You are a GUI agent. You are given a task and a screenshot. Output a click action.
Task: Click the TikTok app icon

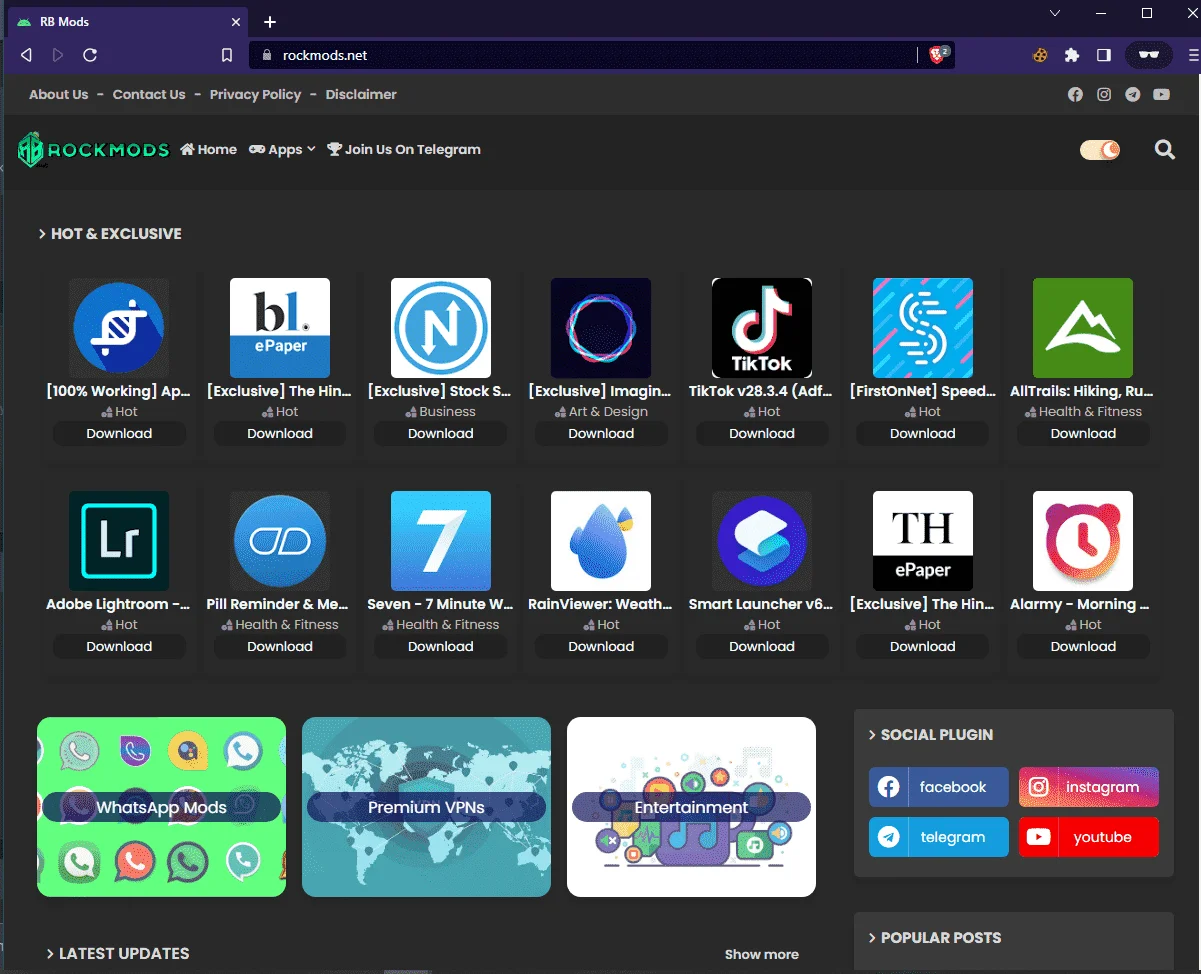click(x=762, y=328)
